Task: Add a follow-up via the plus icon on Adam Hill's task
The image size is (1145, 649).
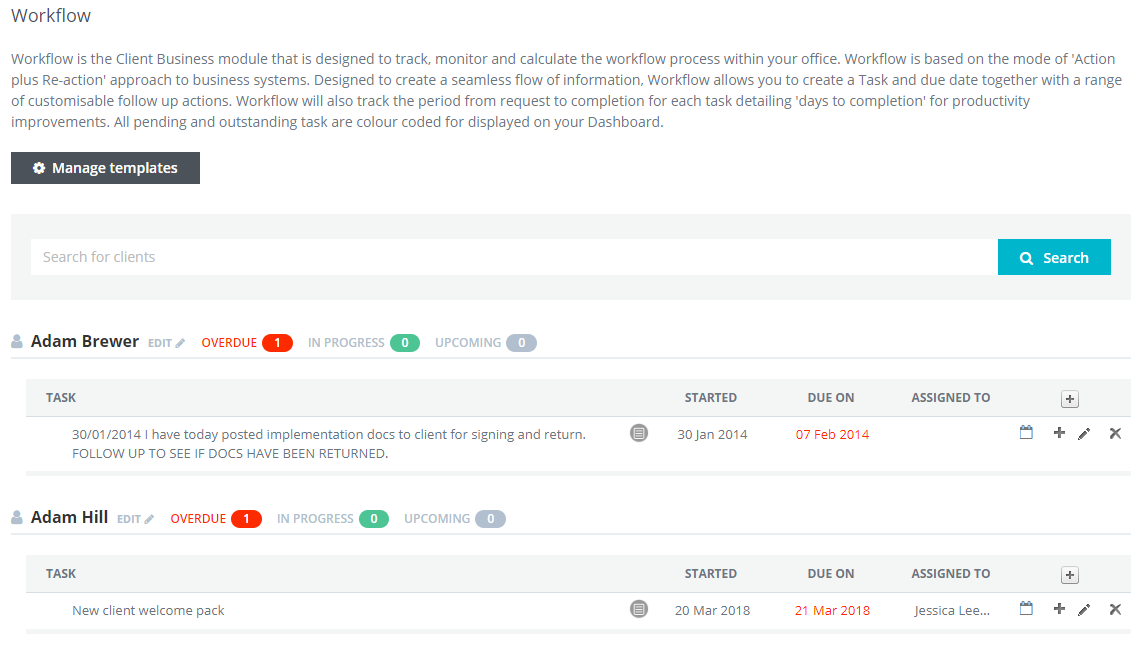Action: (x=1059, y=608)
